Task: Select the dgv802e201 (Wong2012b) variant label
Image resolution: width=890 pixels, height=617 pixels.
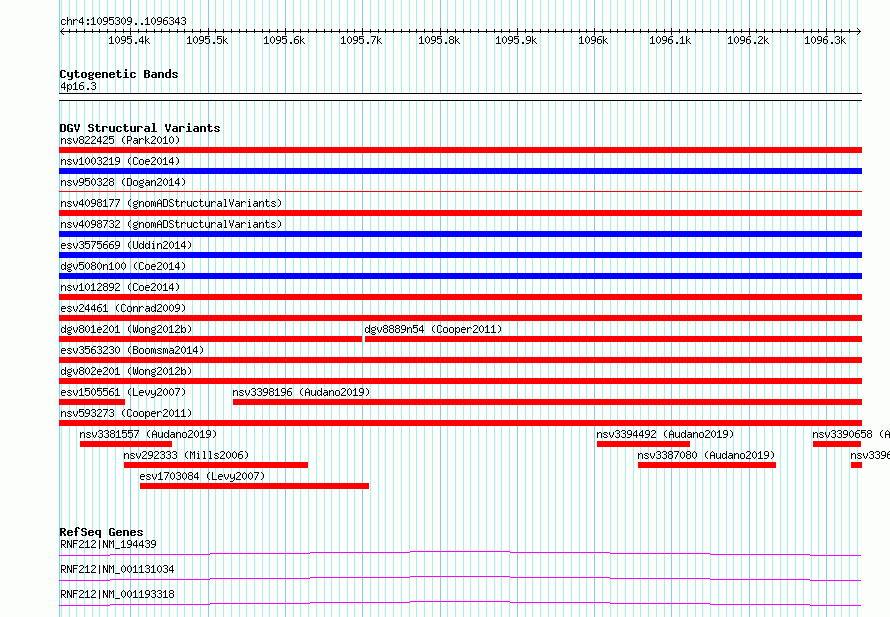Action: point(126,371)
